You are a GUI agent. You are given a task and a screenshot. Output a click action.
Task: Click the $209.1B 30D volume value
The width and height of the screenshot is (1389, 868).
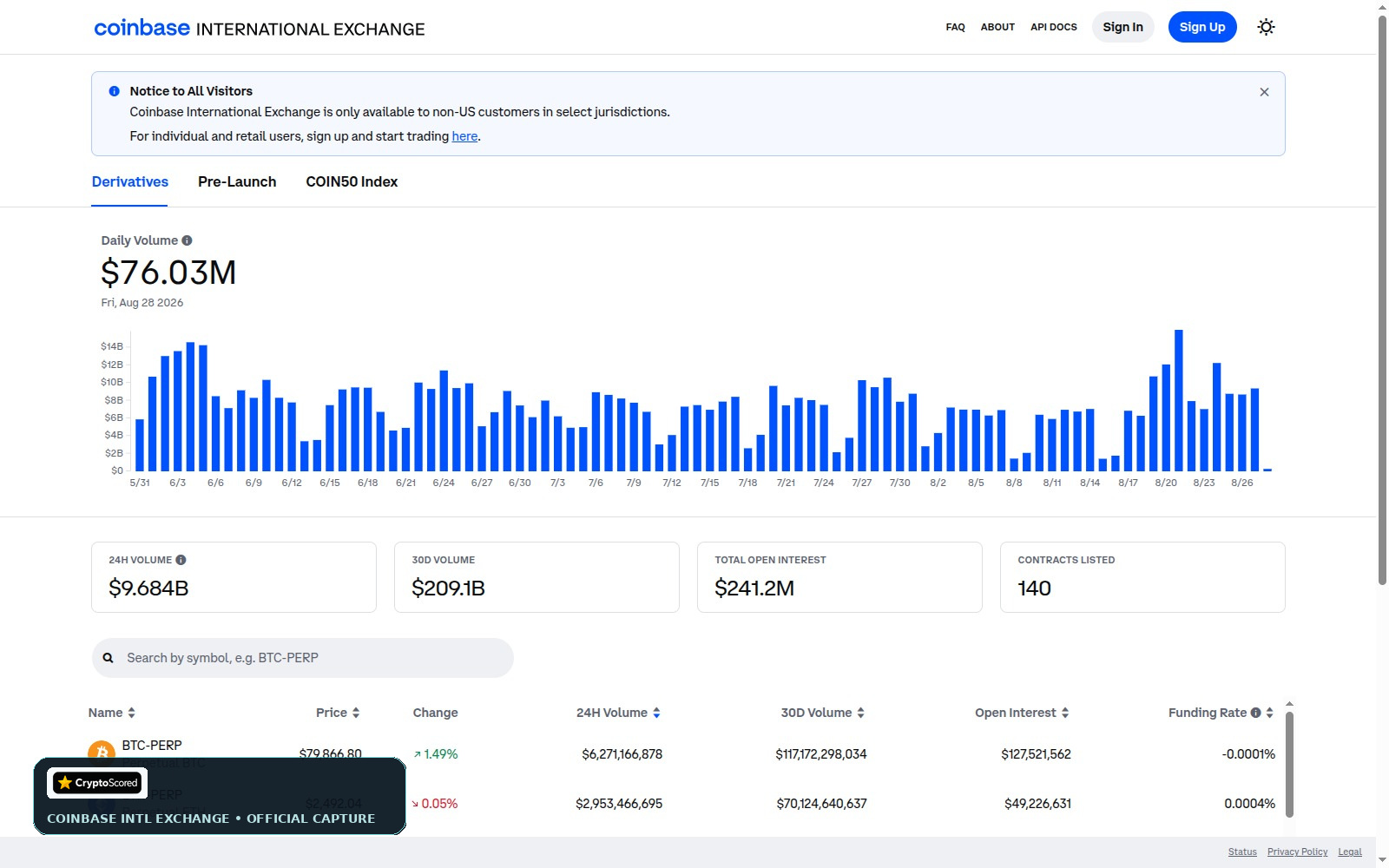(x=448, y=589)
